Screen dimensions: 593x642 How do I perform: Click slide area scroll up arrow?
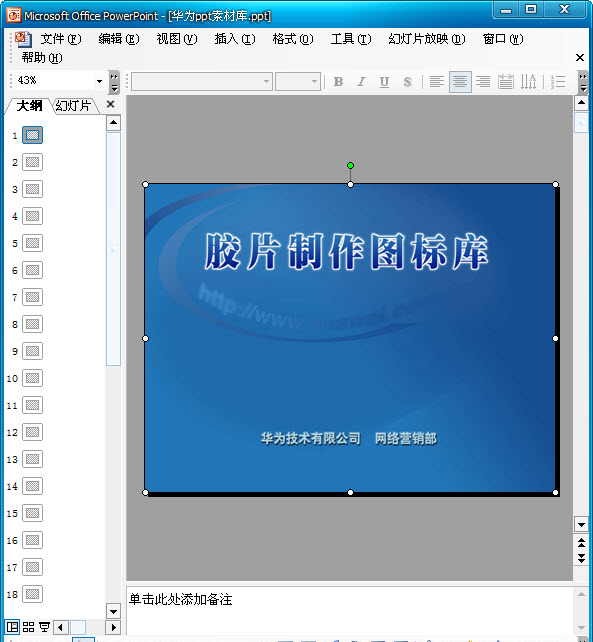pyautogui.click(x=581, y=102)
